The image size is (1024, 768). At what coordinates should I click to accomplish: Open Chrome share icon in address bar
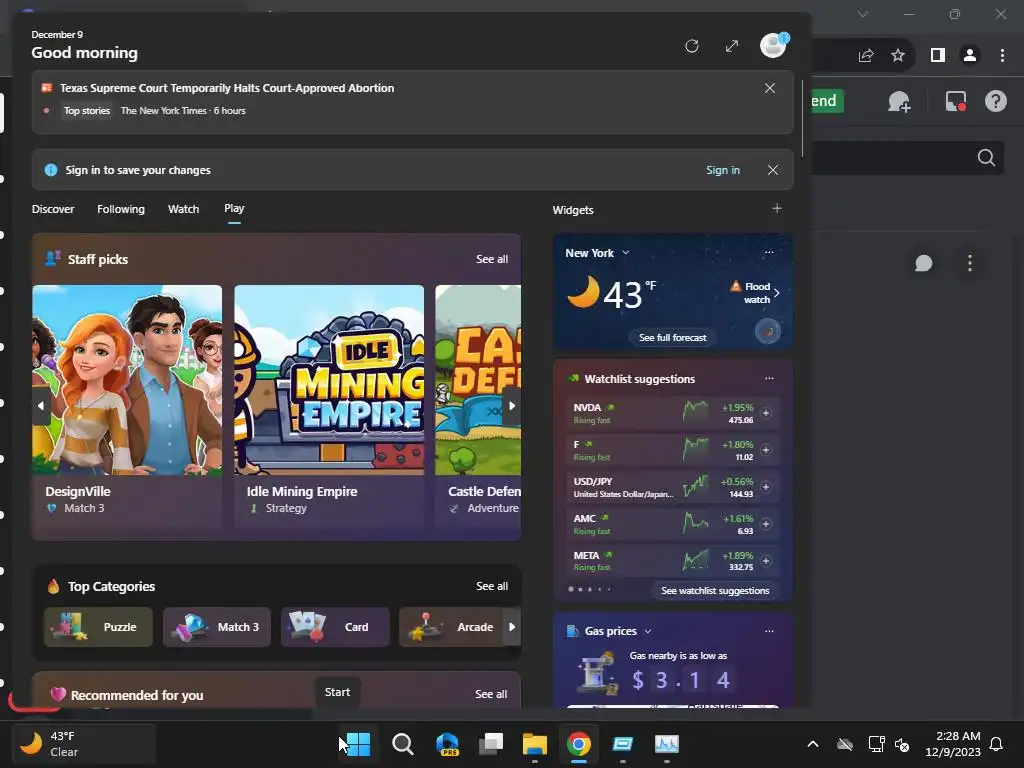[x=866, y=56]
